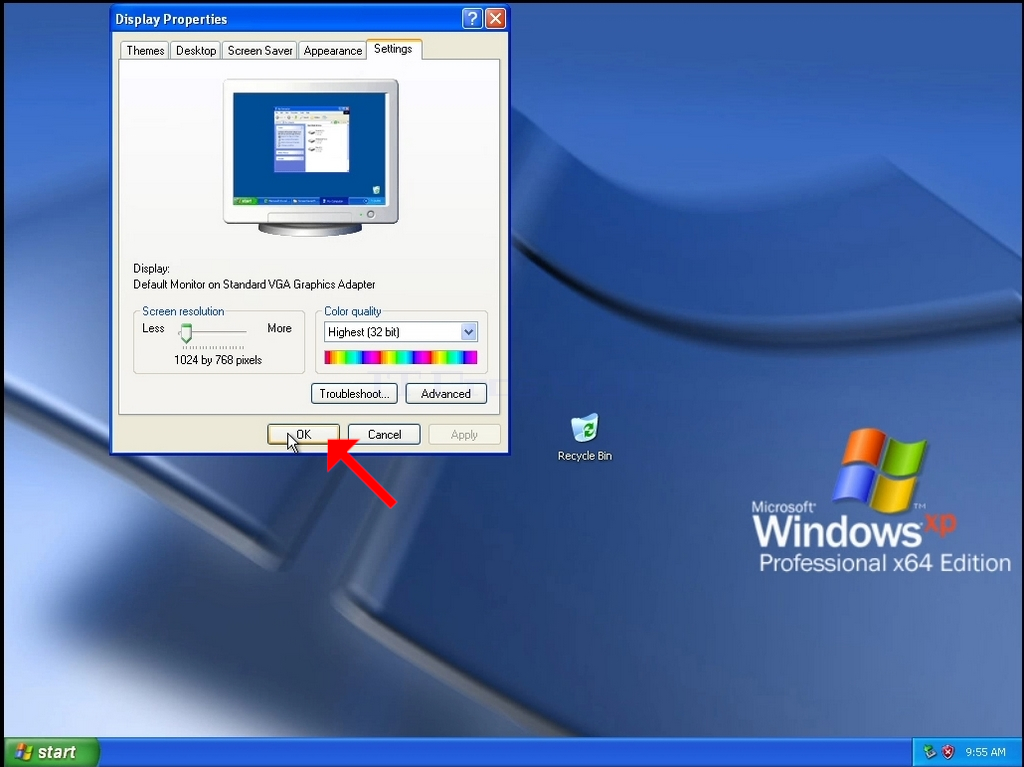Click the 'Less' label beside the slider
Image resolution: width=1024 pixels, height=767 pixels.
pyautogui.click(x=153, y=328)
